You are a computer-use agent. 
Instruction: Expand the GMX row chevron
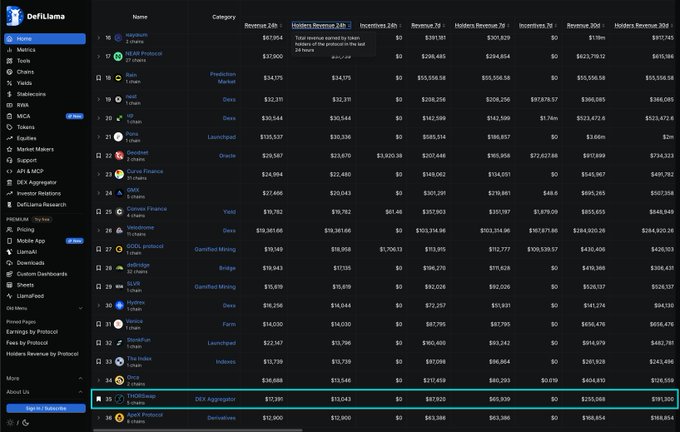(98, 193)
